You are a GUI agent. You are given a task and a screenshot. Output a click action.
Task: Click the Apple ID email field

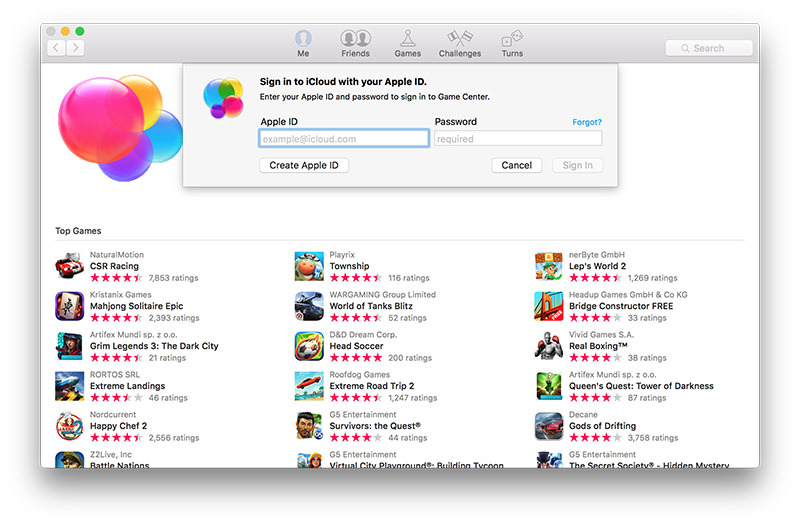click(x=344, y=138)
